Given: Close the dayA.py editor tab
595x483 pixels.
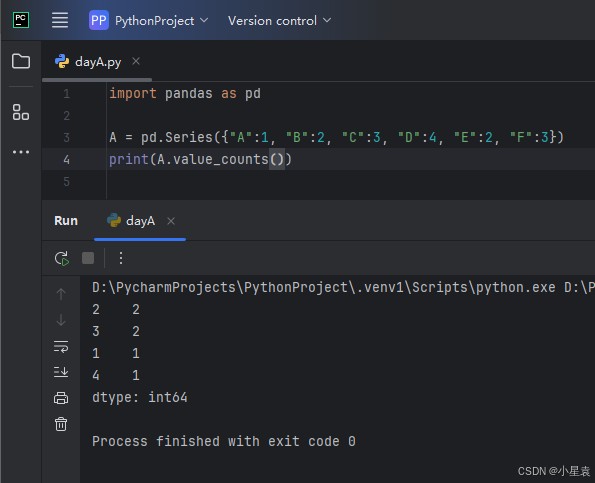Looking at the screenshot, I should [136, 61].
